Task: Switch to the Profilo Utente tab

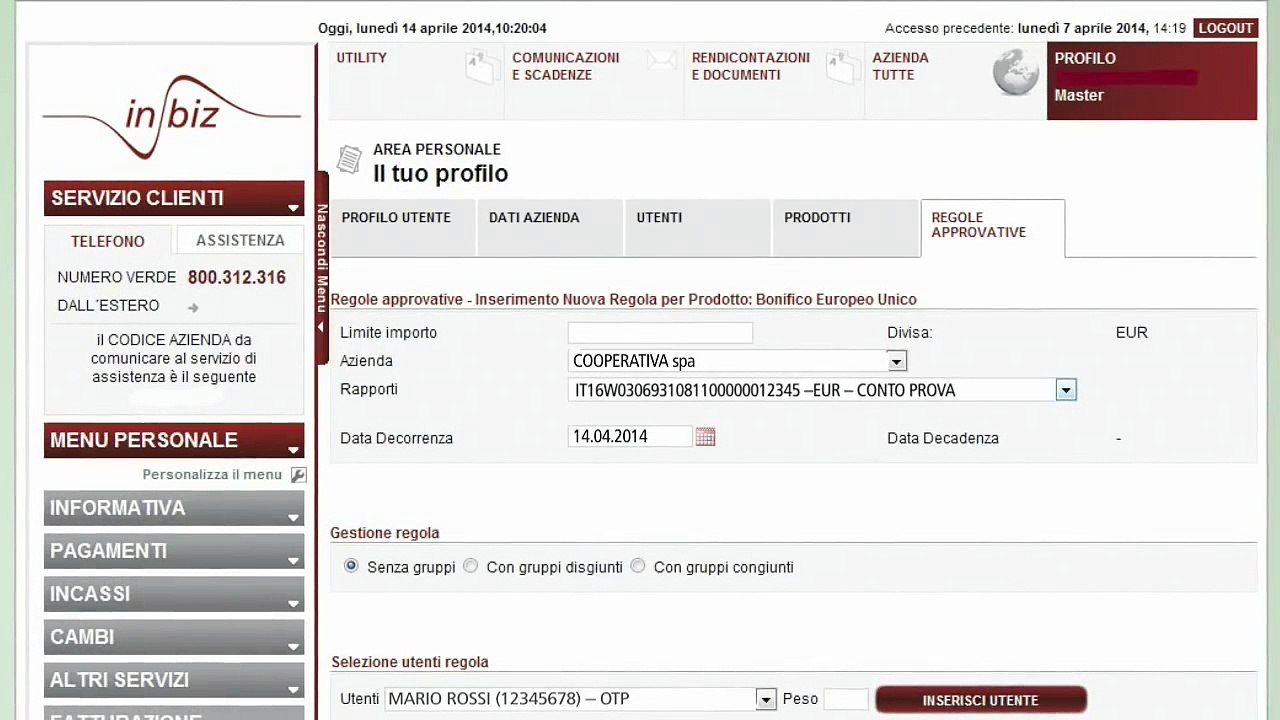Action: 403,228
